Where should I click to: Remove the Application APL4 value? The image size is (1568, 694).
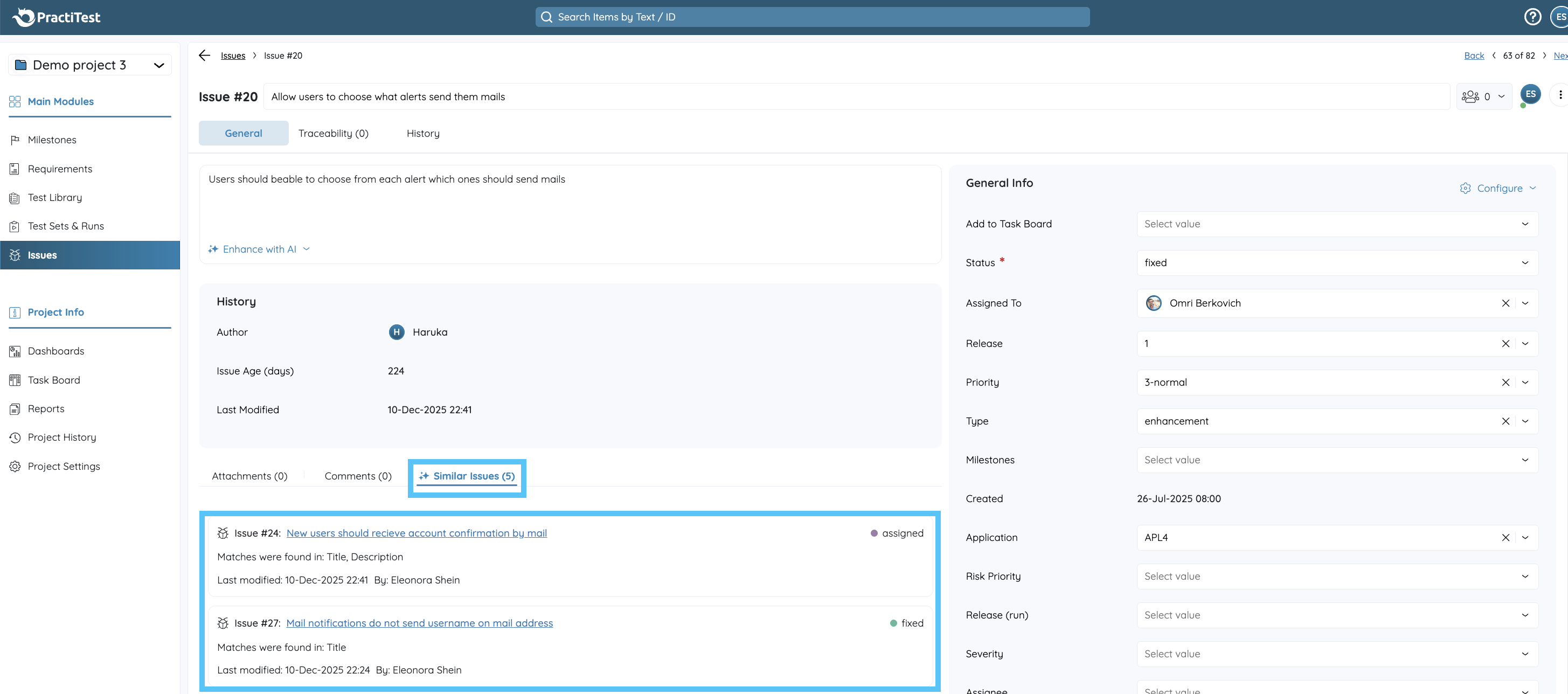point(1505,538)
